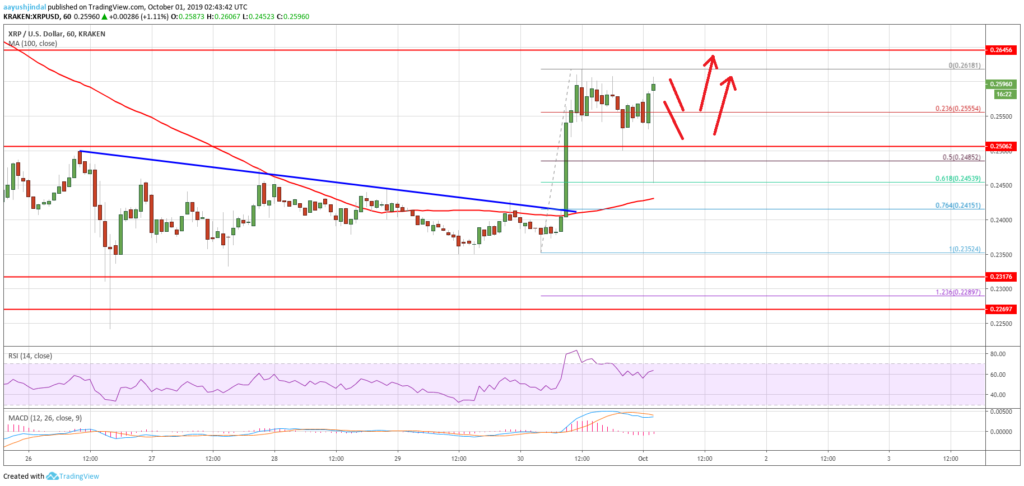The image size is (1024, 486).
Task: Click the 0.22697 red price label
Action: coord(1004,309)
